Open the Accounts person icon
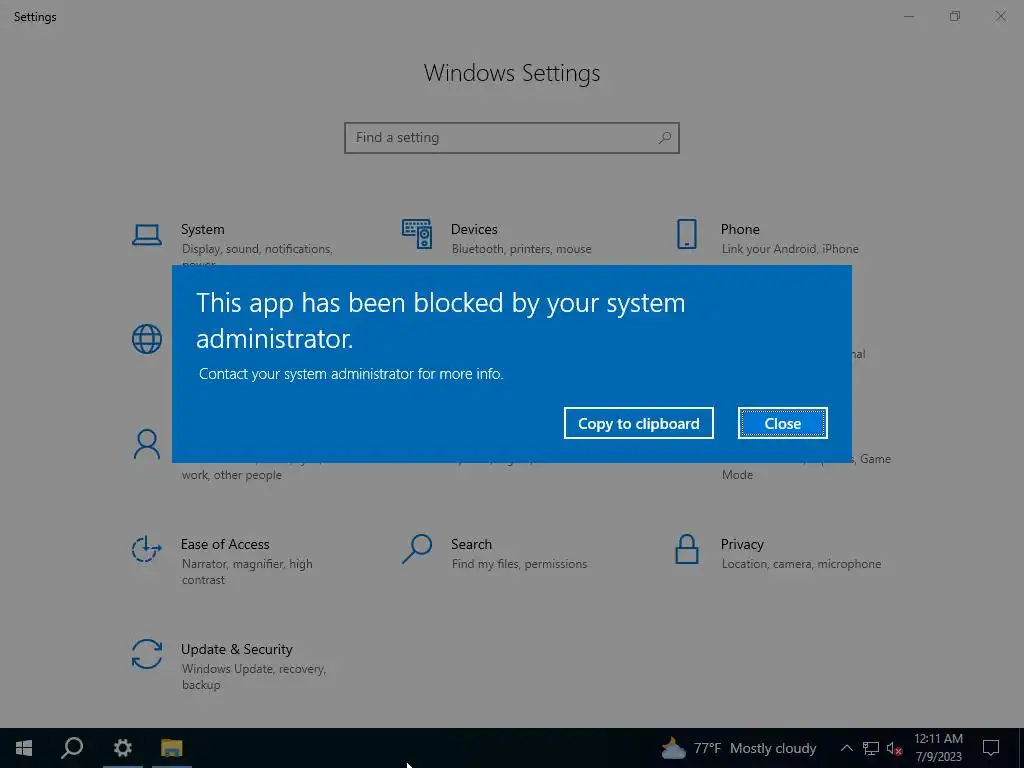The width and height of the screenshot is (1024, 768). pos(147,444)
